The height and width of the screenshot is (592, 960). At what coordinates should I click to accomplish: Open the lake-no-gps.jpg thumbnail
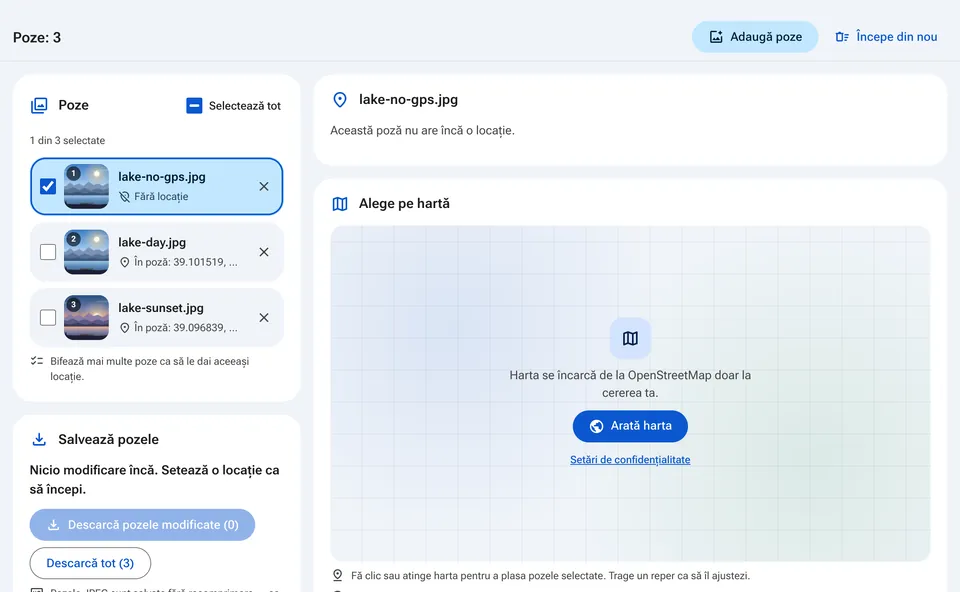[86, 186]
